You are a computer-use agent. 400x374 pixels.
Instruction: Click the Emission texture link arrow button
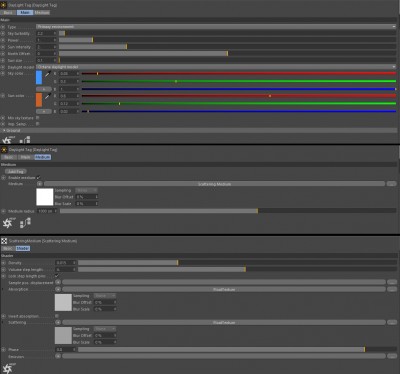(58, 356)
